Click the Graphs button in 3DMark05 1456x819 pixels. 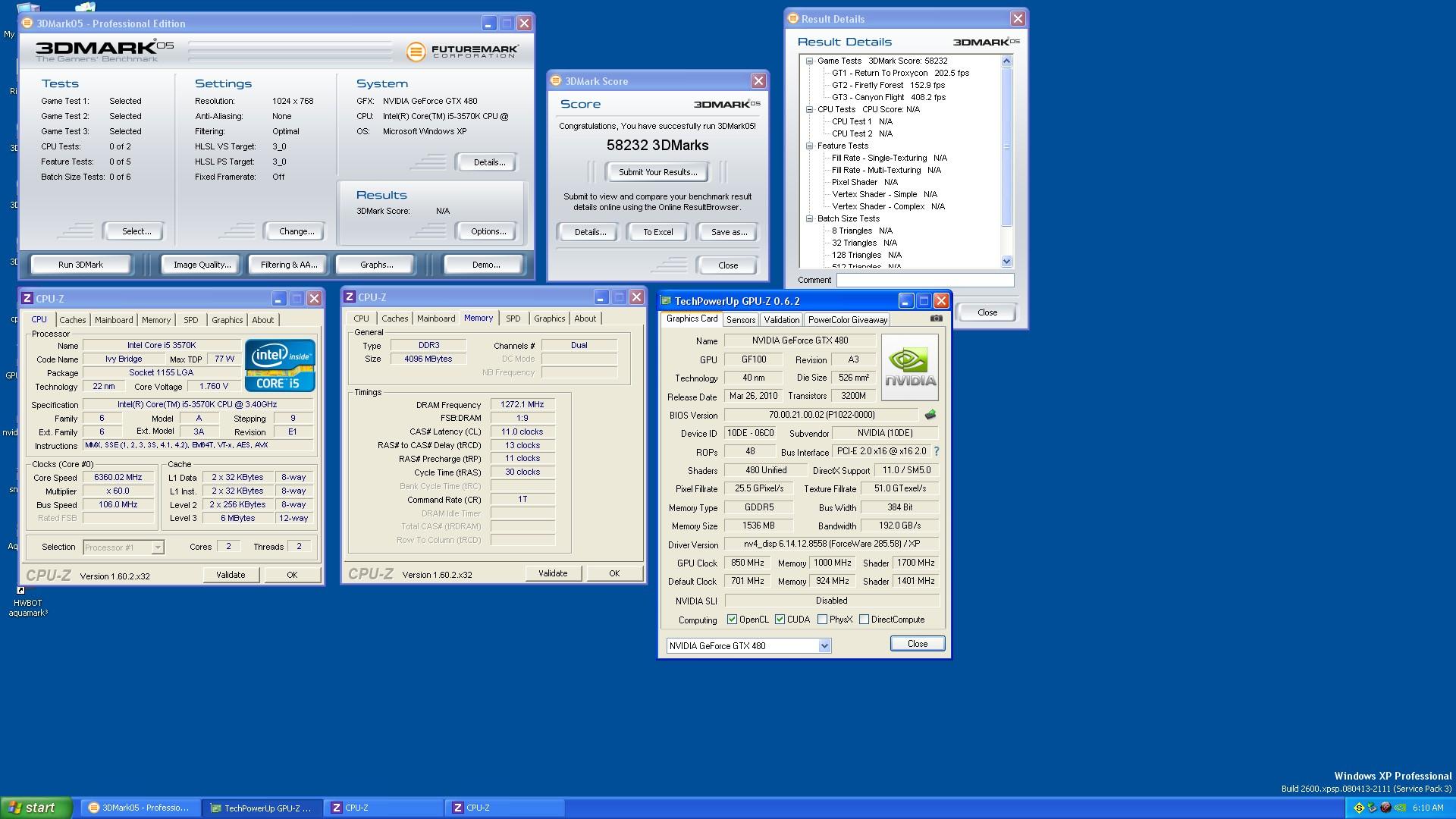point(376,265)
